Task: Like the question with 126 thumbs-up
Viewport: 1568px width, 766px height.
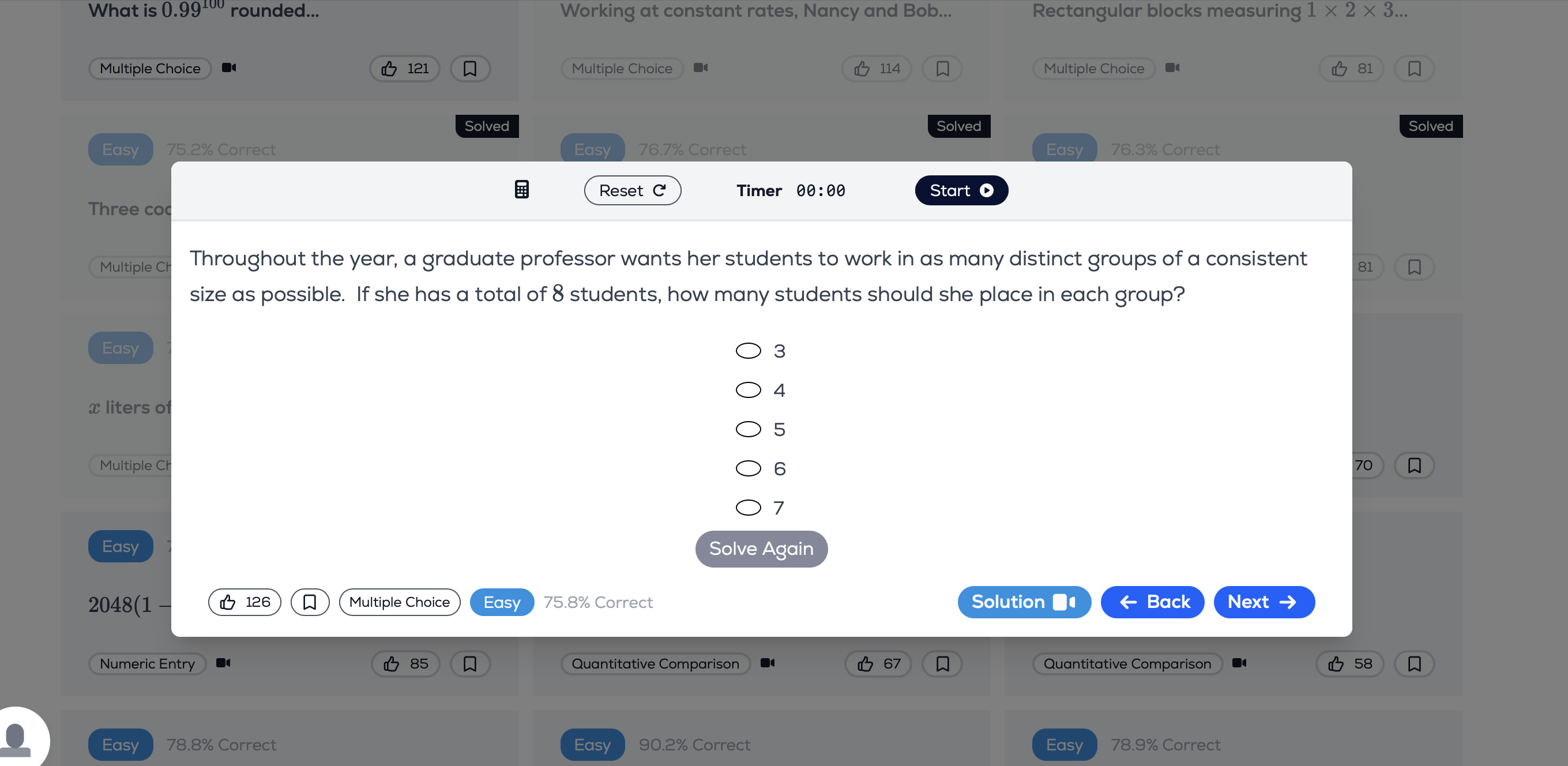Action: 244,602
